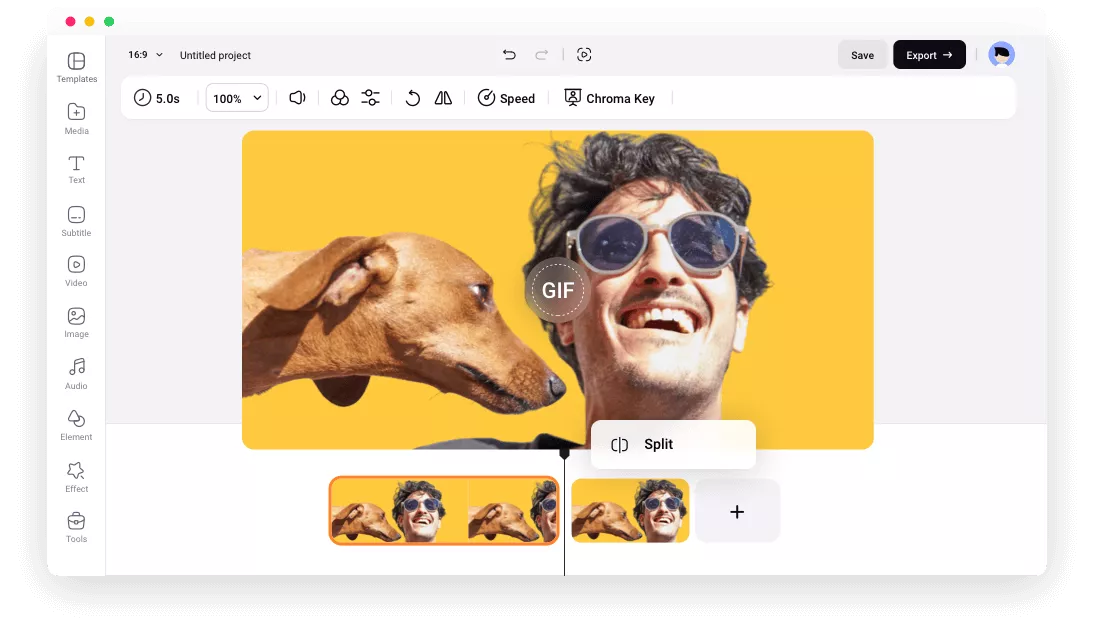The height and width of the screenshot is (635, 1094).
Task: Open the Templates panel
Action: pos(76,66)
